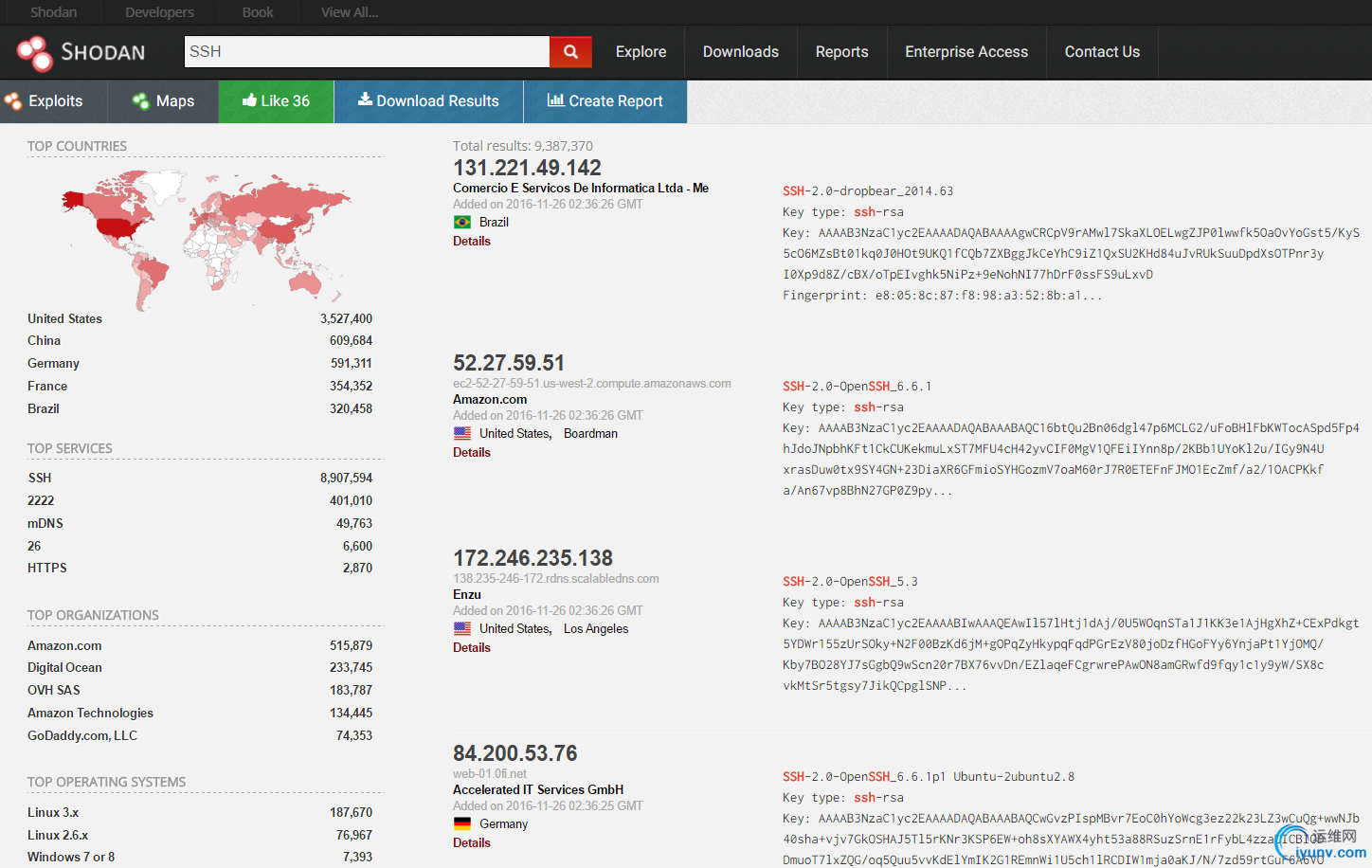This screenshot has width=1372, height=868.
Task: Click Los Angeles city link
Action: 596,628
